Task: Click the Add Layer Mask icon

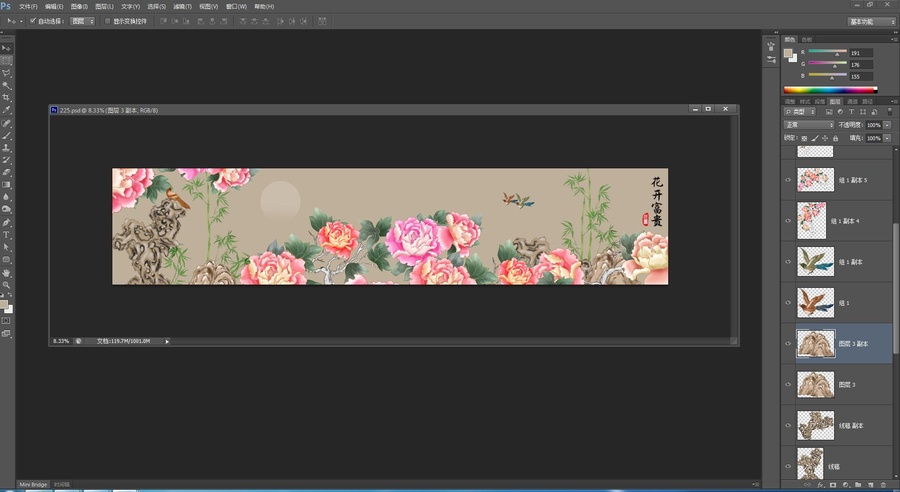Action: pyautogui.click(x=833, y=485)
